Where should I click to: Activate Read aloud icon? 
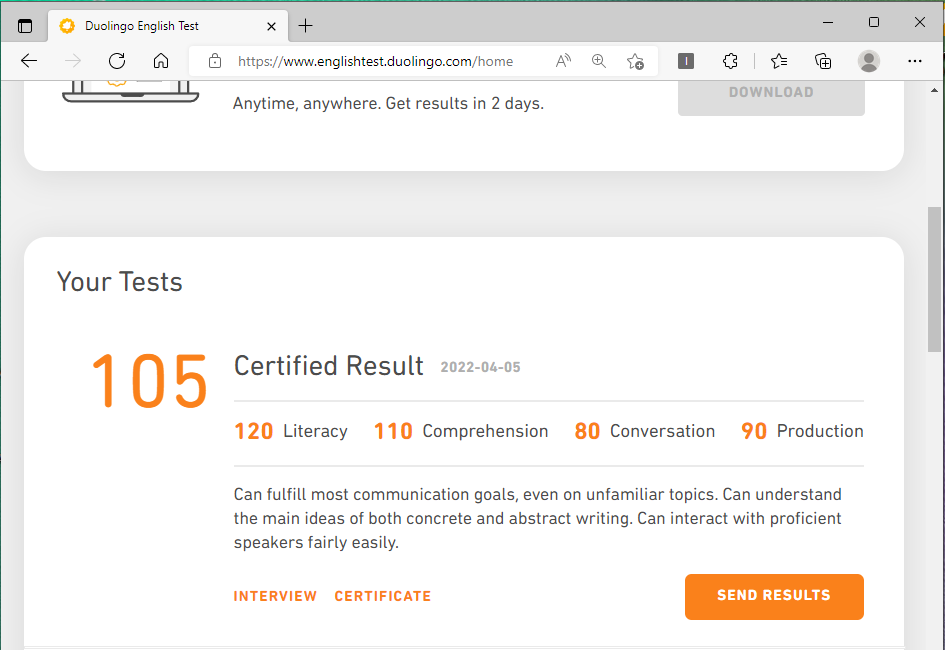tap(563, 61)
